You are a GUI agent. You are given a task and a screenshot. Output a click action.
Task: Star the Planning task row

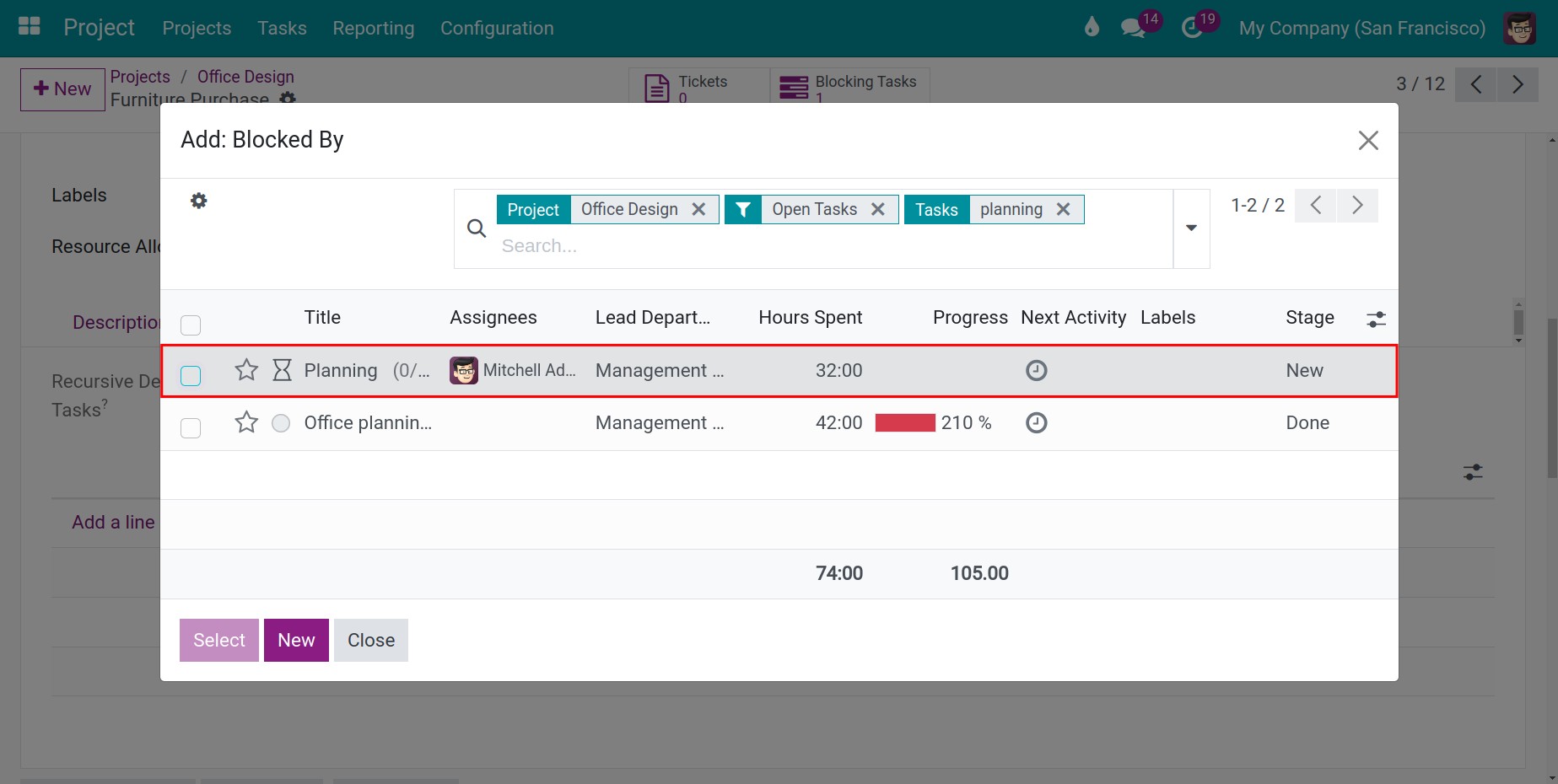(246, 369)
